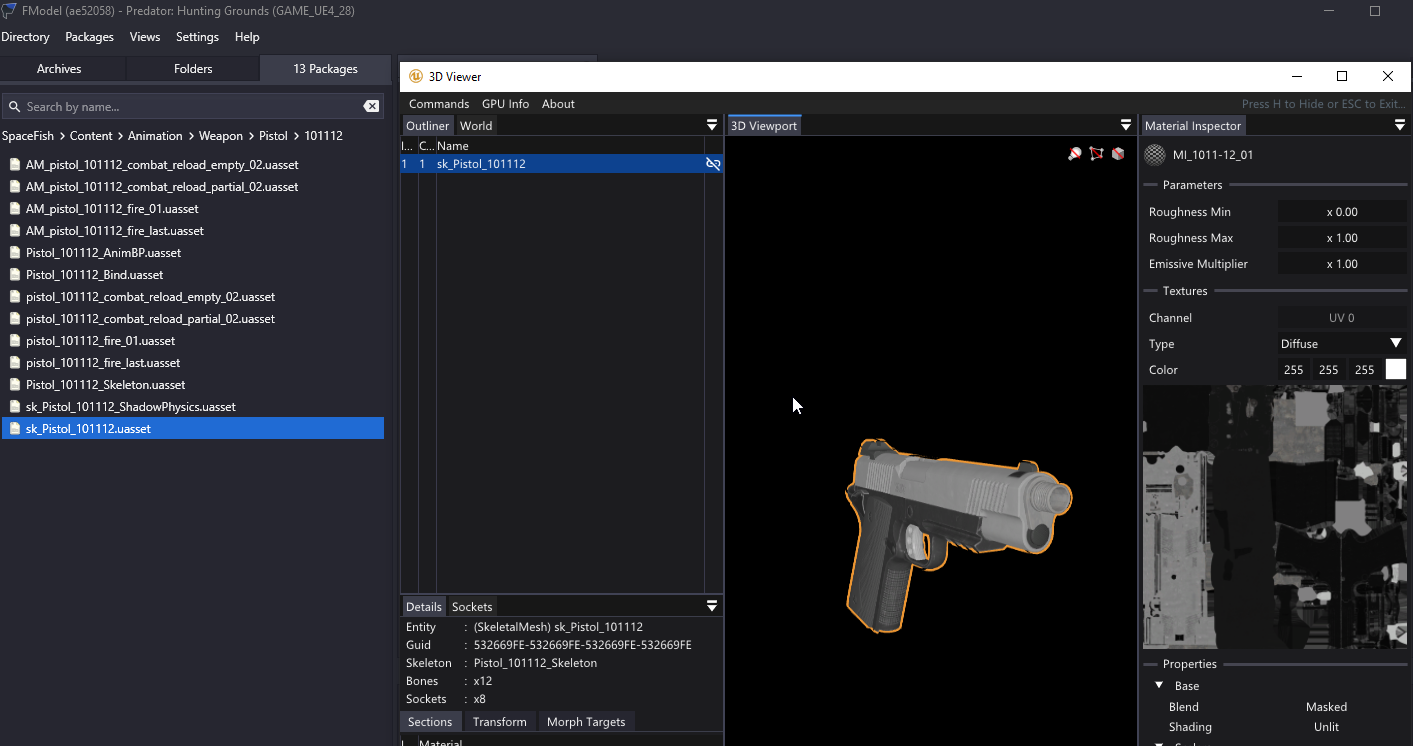Clear the search box with the X icon

point(371,107)
